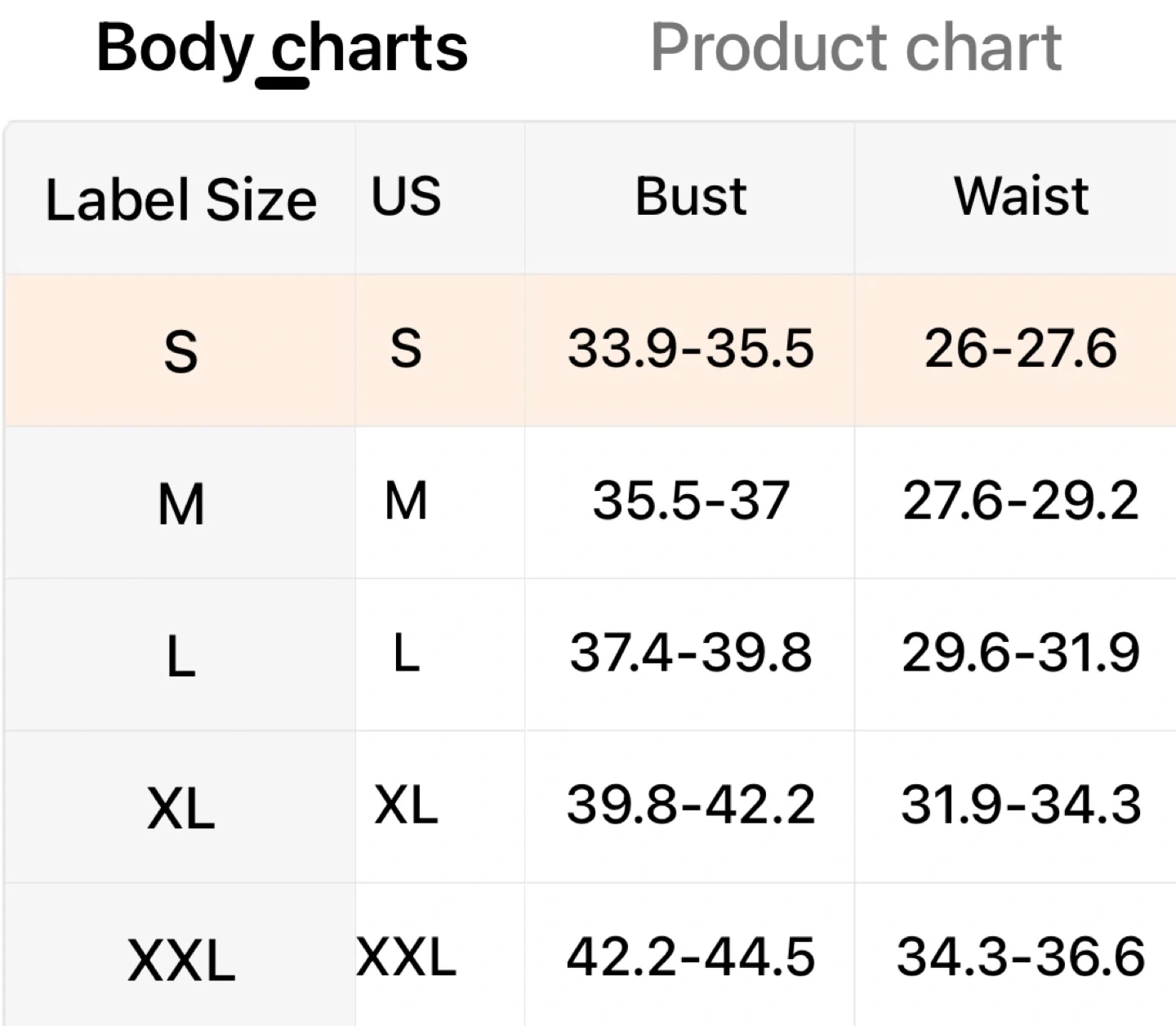Image resolution: width=1176 pixels, height=1026 pixels.
Task: Select the XL row in Label Size column
Action: coord(180,808)
